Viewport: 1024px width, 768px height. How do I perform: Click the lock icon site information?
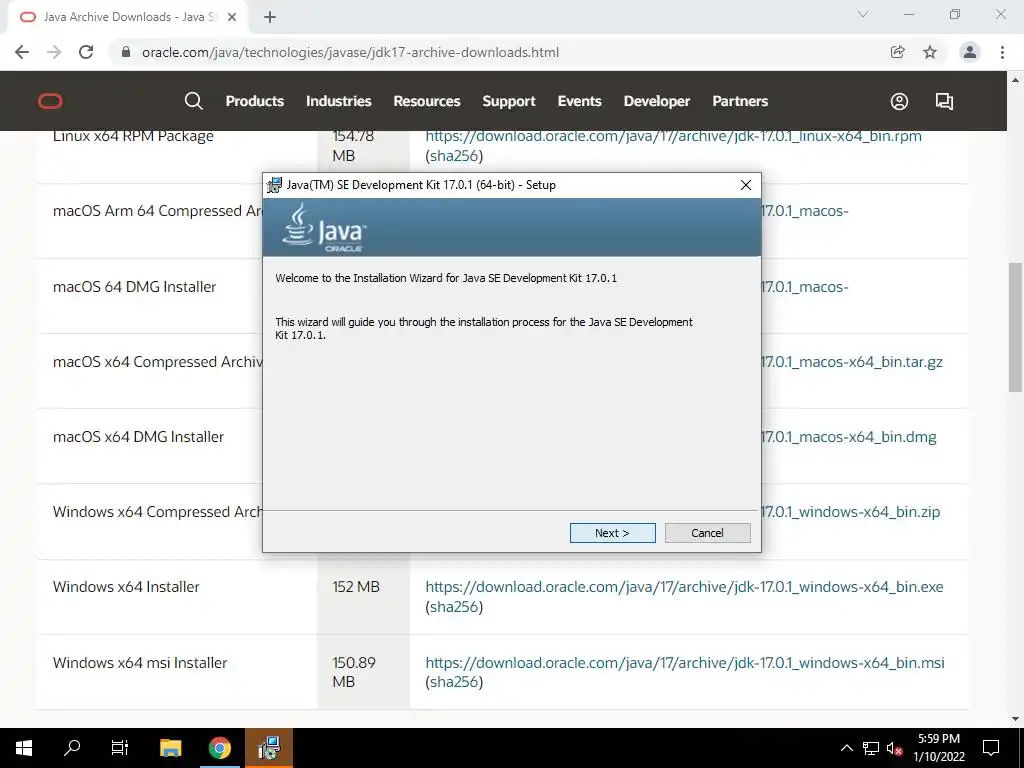click(126, 52)
